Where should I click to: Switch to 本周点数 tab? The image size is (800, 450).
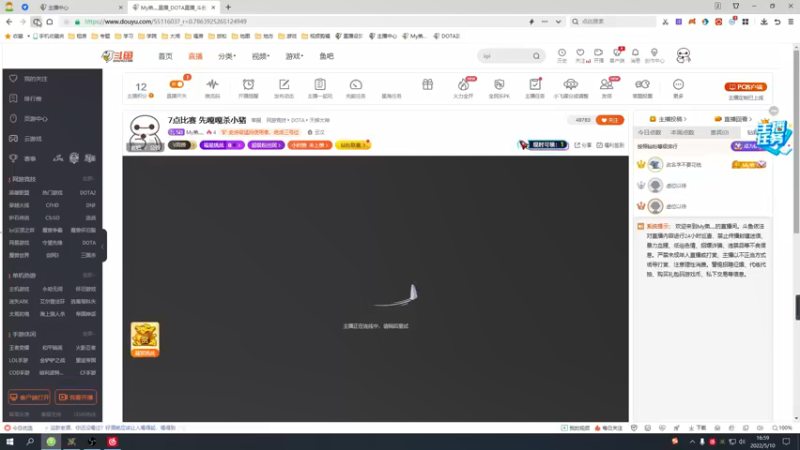(x=682, y=132)
